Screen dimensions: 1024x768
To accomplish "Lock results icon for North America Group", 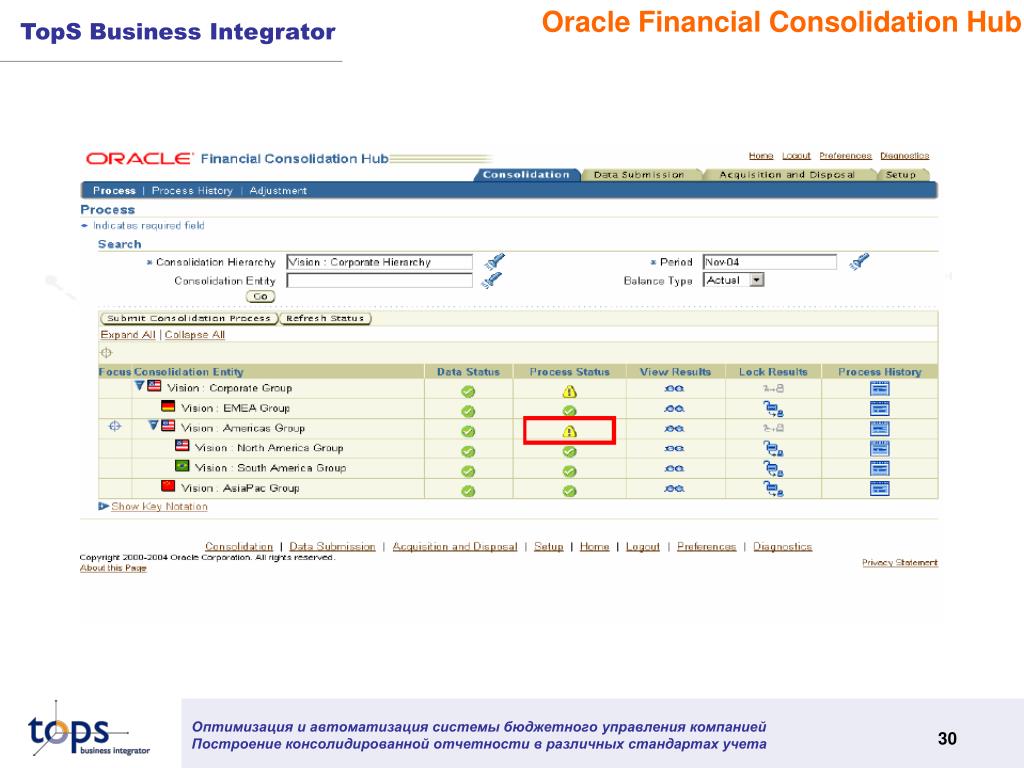I will point(773,449).
